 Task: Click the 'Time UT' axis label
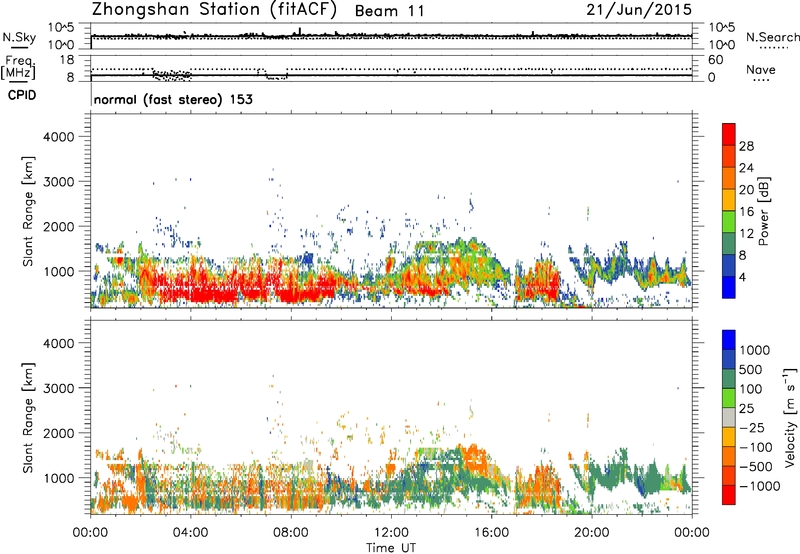(391, 548)
